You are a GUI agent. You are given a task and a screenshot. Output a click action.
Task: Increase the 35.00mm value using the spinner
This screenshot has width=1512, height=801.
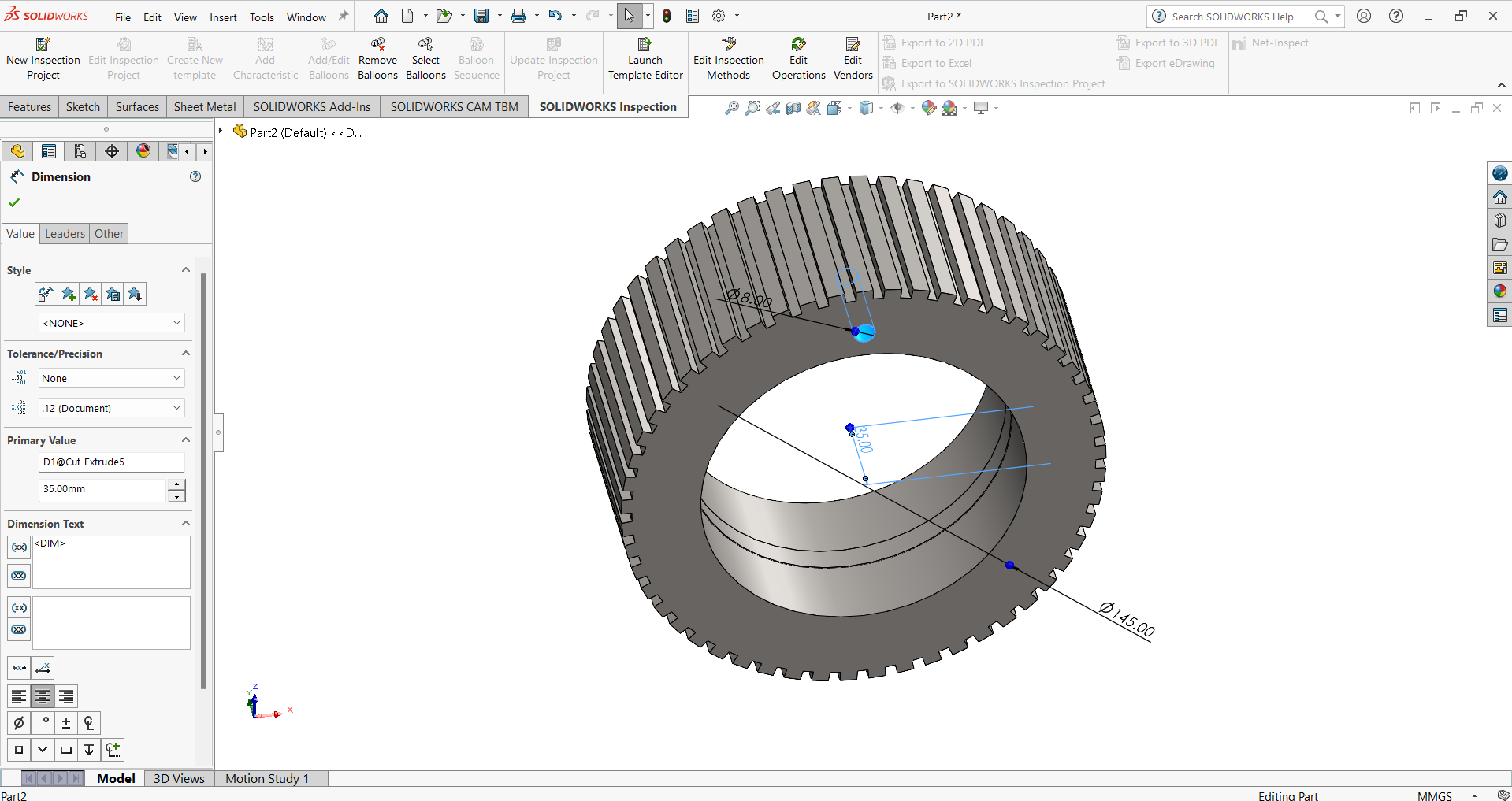tap(176, 484)
